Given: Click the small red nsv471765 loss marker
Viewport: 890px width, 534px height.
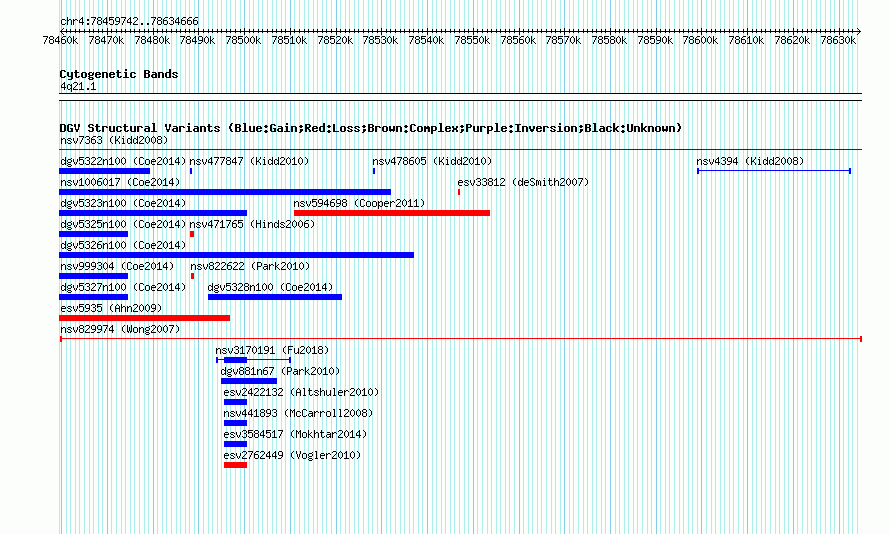Looking at the screenshot, I should (192, 234).
